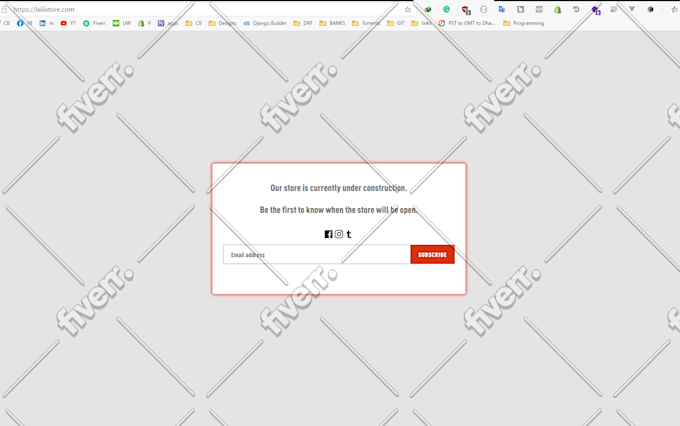Open the red shield extension with badge
Image resolution: width=680 pixels, height=426 pixels.
tap(466, 10)
